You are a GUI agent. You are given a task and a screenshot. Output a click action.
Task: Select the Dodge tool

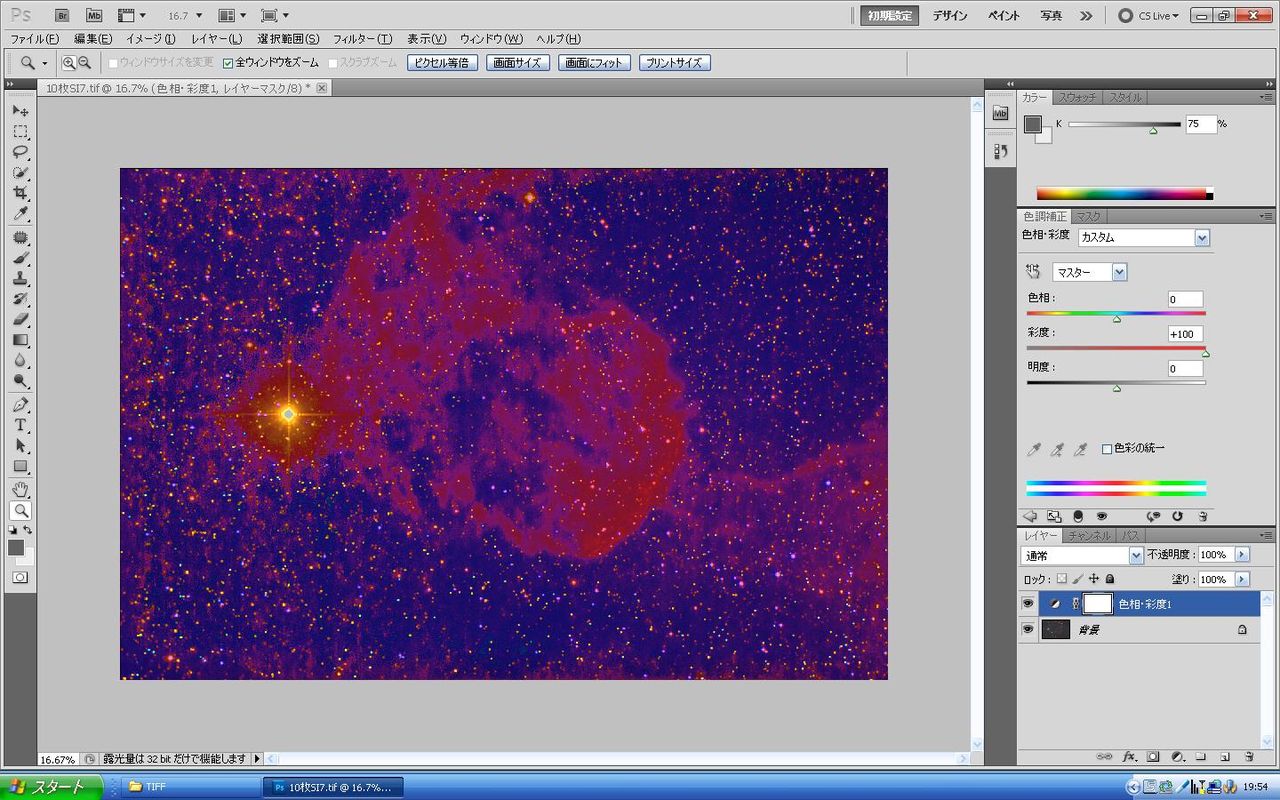(20, 381)
